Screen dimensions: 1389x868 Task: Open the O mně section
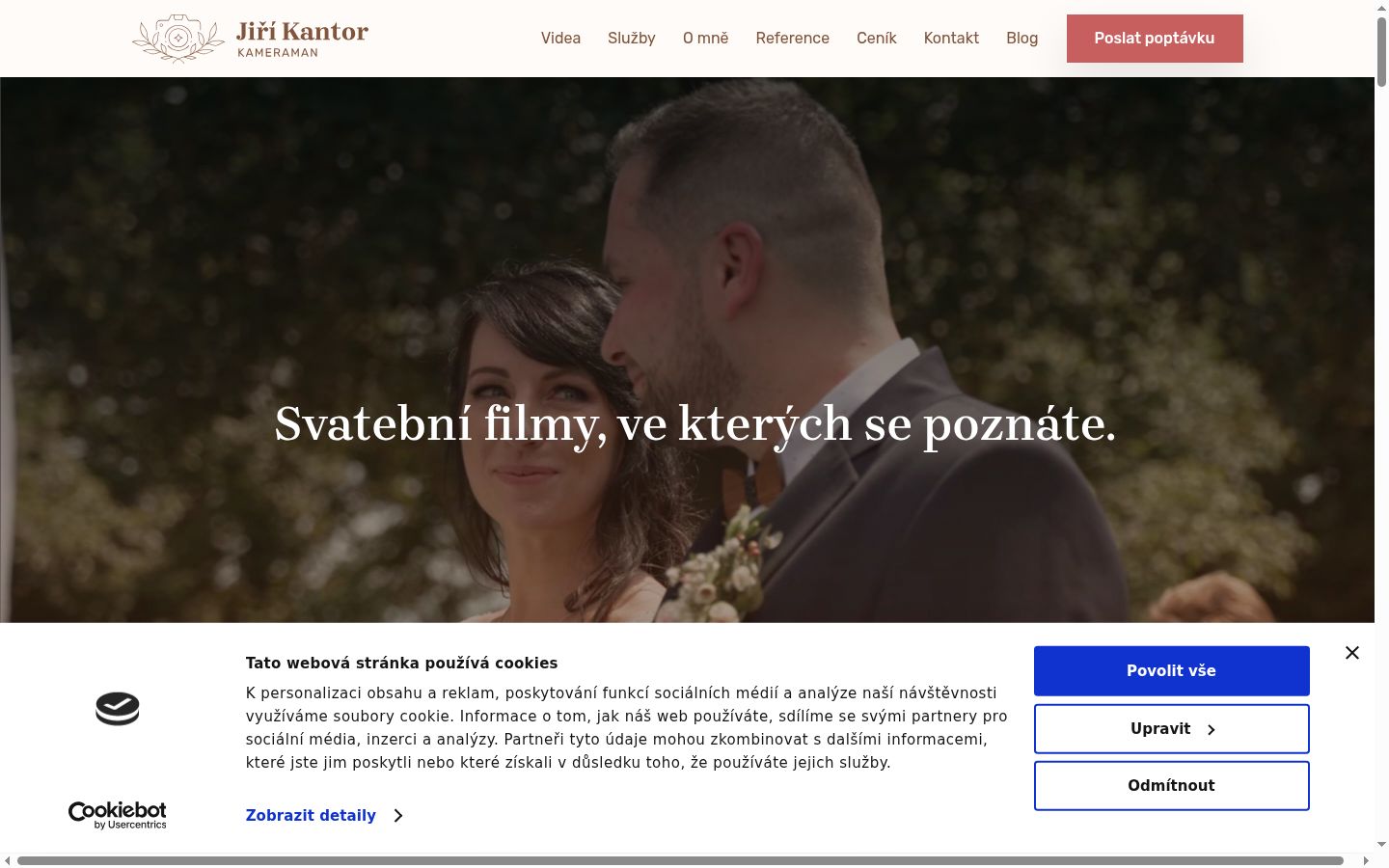[x=706, y=39]
